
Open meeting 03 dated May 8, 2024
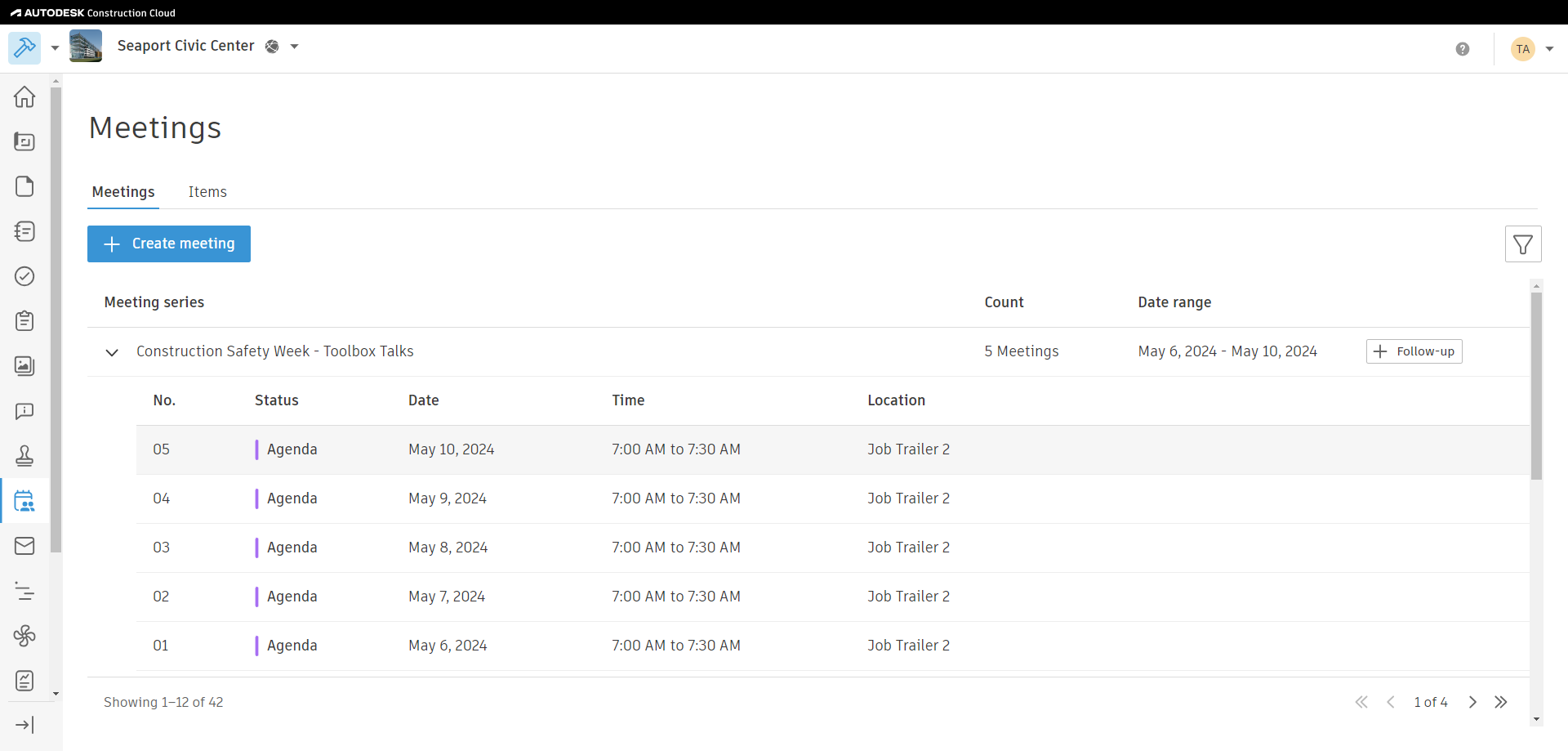pos(448,548)
